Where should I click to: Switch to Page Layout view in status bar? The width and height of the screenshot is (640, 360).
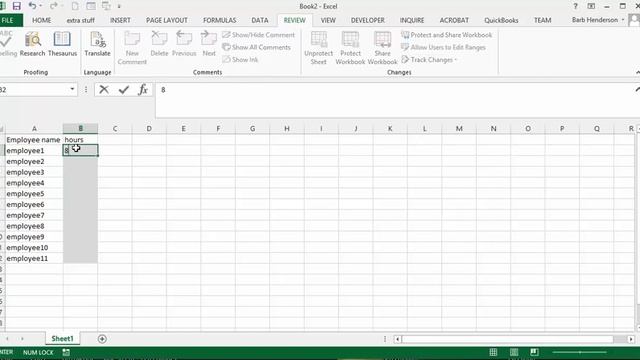(x=514, y=352)
